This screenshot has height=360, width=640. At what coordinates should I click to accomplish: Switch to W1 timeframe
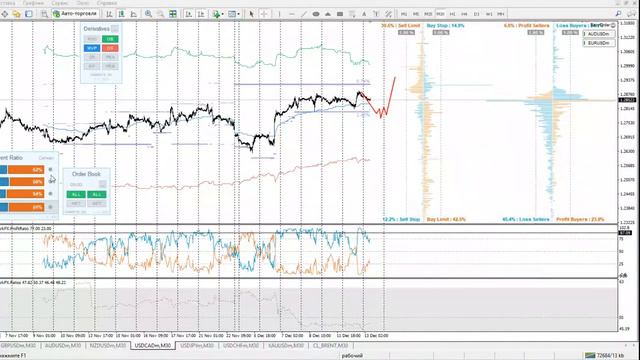[x=489, y=14]
